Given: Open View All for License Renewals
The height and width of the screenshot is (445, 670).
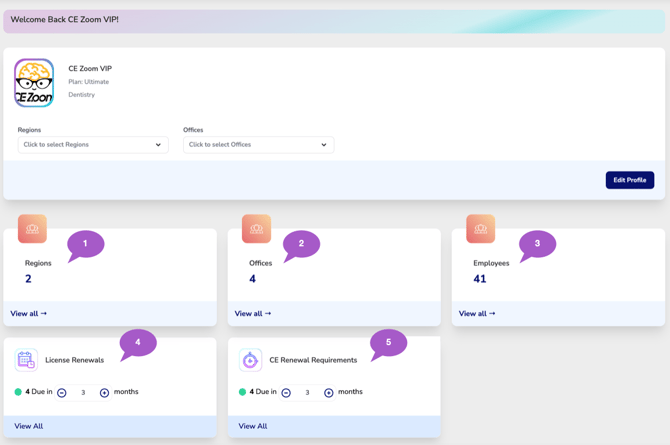Looking at the screenshot, I should coord(29,426).
